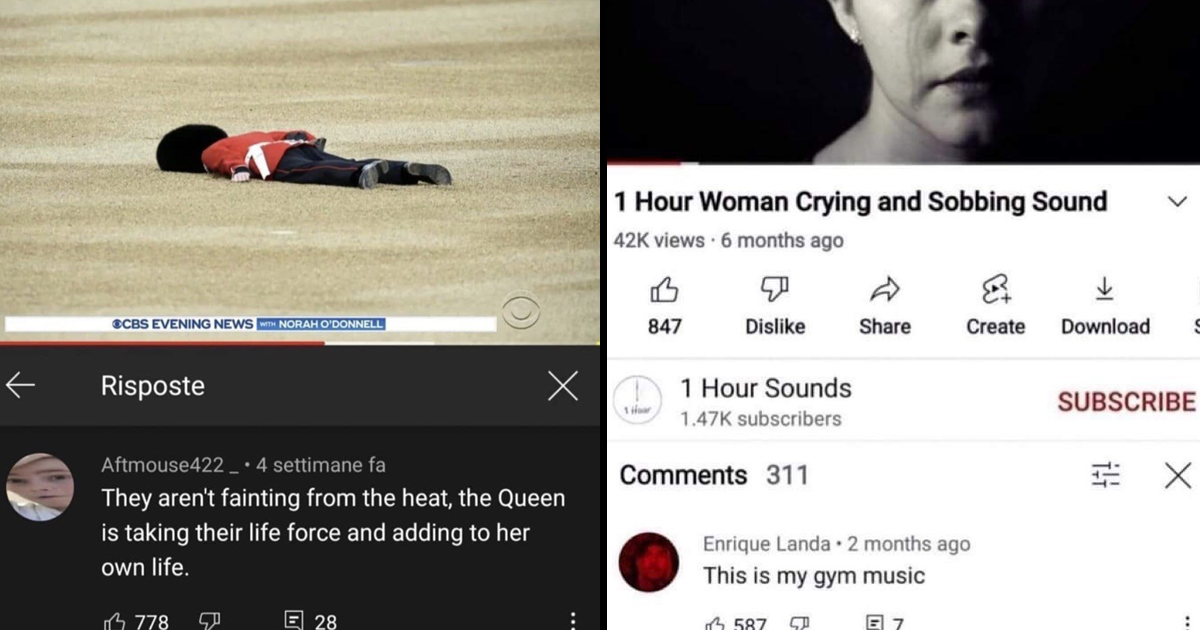Open the 28 replies on the Queen comment
Screen dimensions: 1200x630
pos(311,621)
